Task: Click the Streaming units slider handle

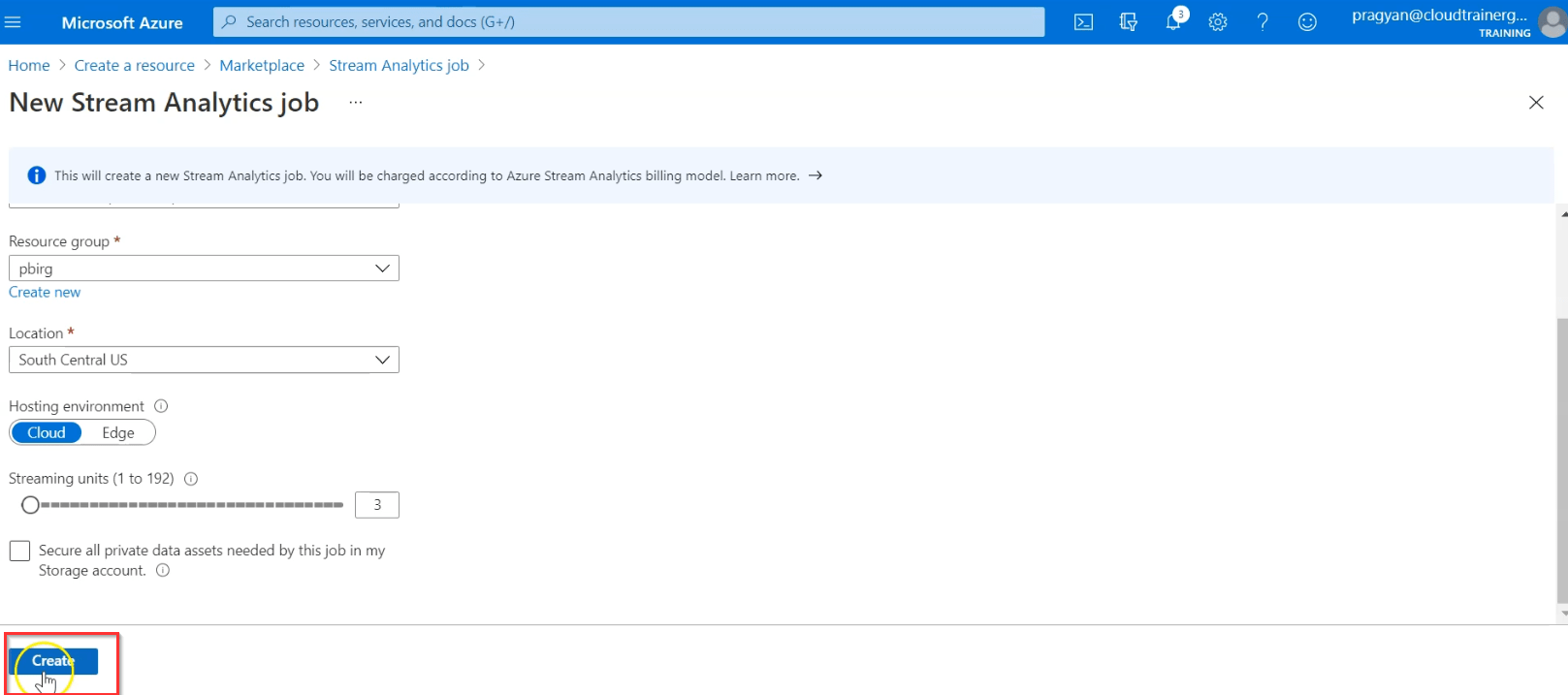Action: tap(30, 505)
